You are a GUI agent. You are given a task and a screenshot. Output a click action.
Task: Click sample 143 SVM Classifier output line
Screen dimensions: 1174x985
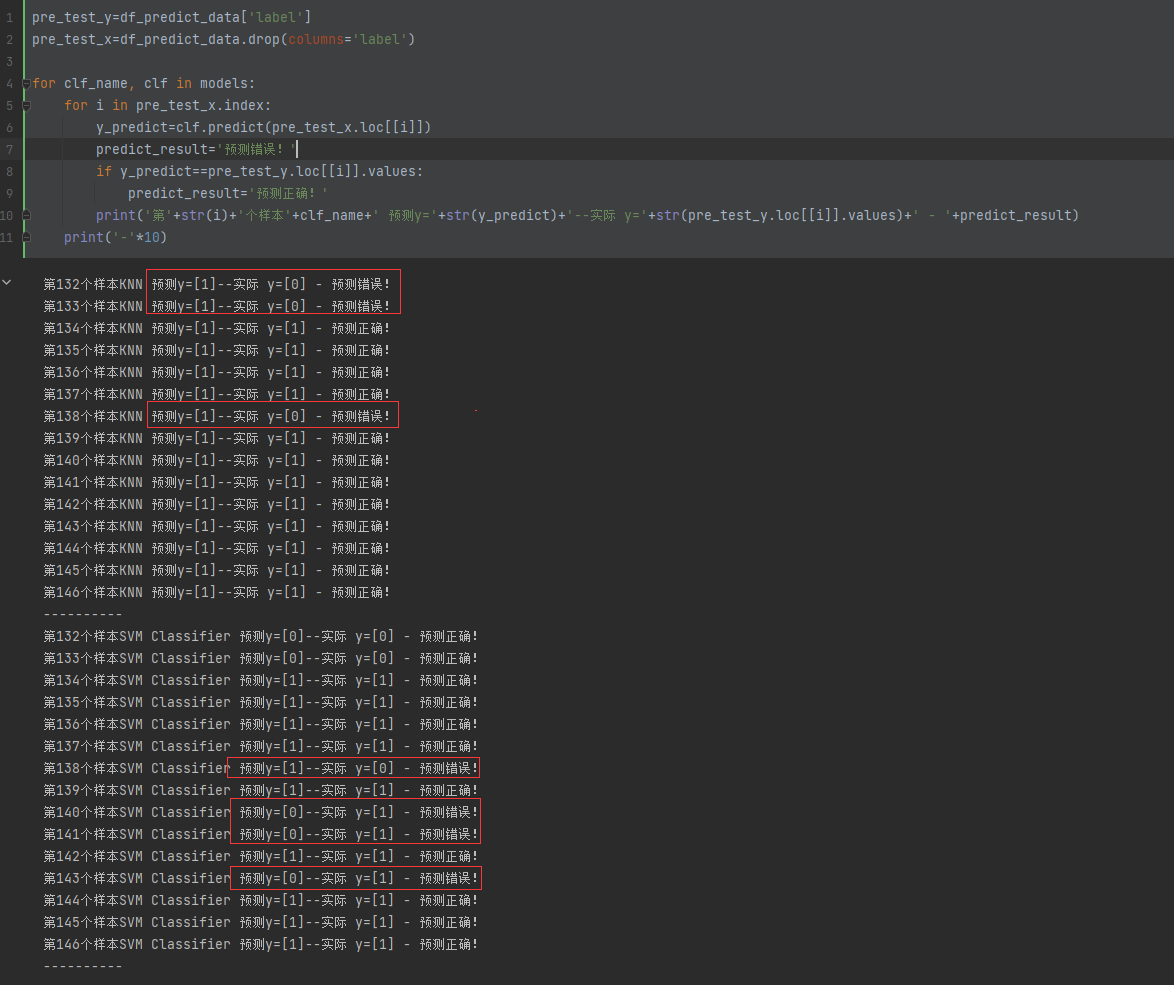(260, 878)
